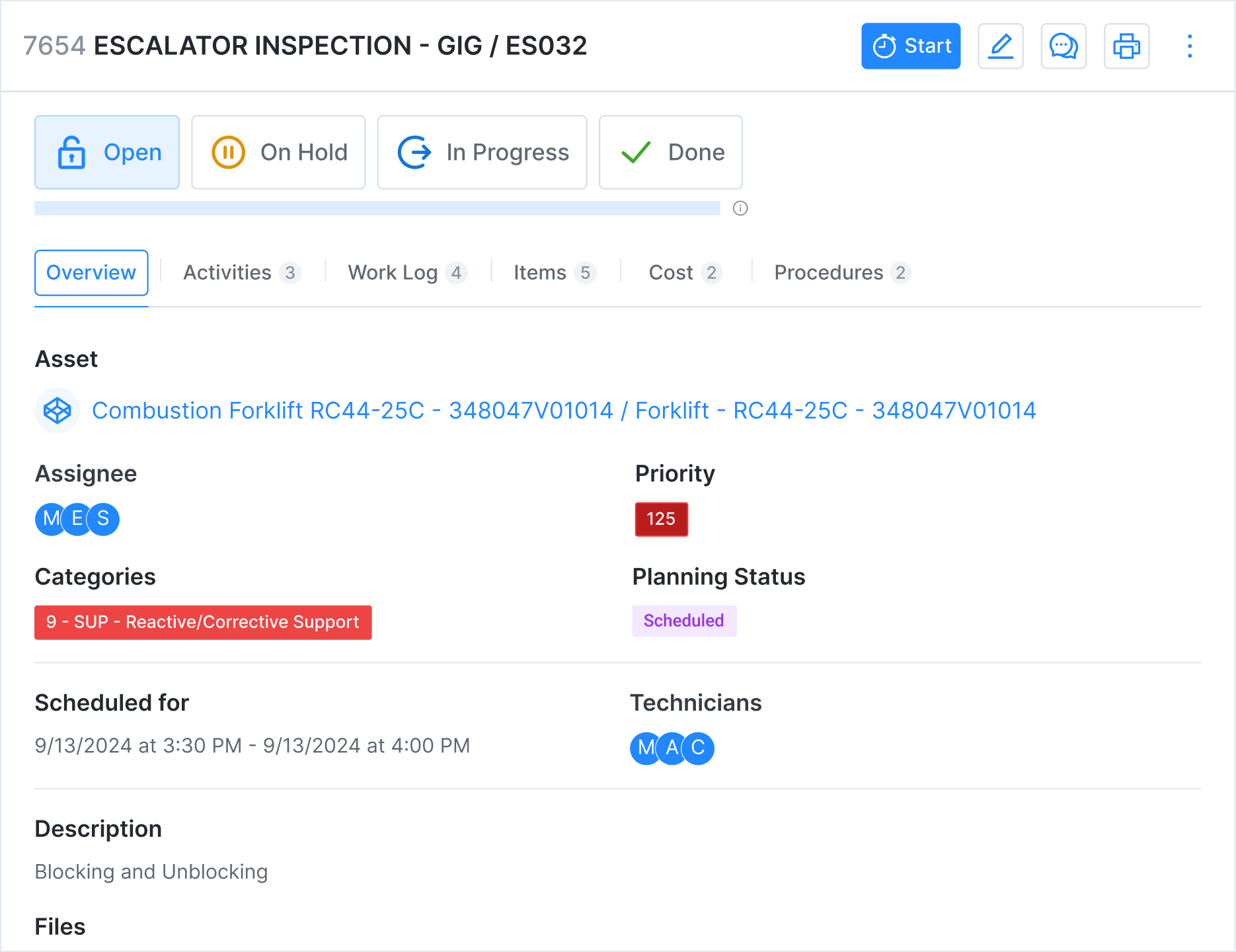Screen dimensions: 1236x952
Task: Set status to In Progress
Action: click(x=482, y=152)
